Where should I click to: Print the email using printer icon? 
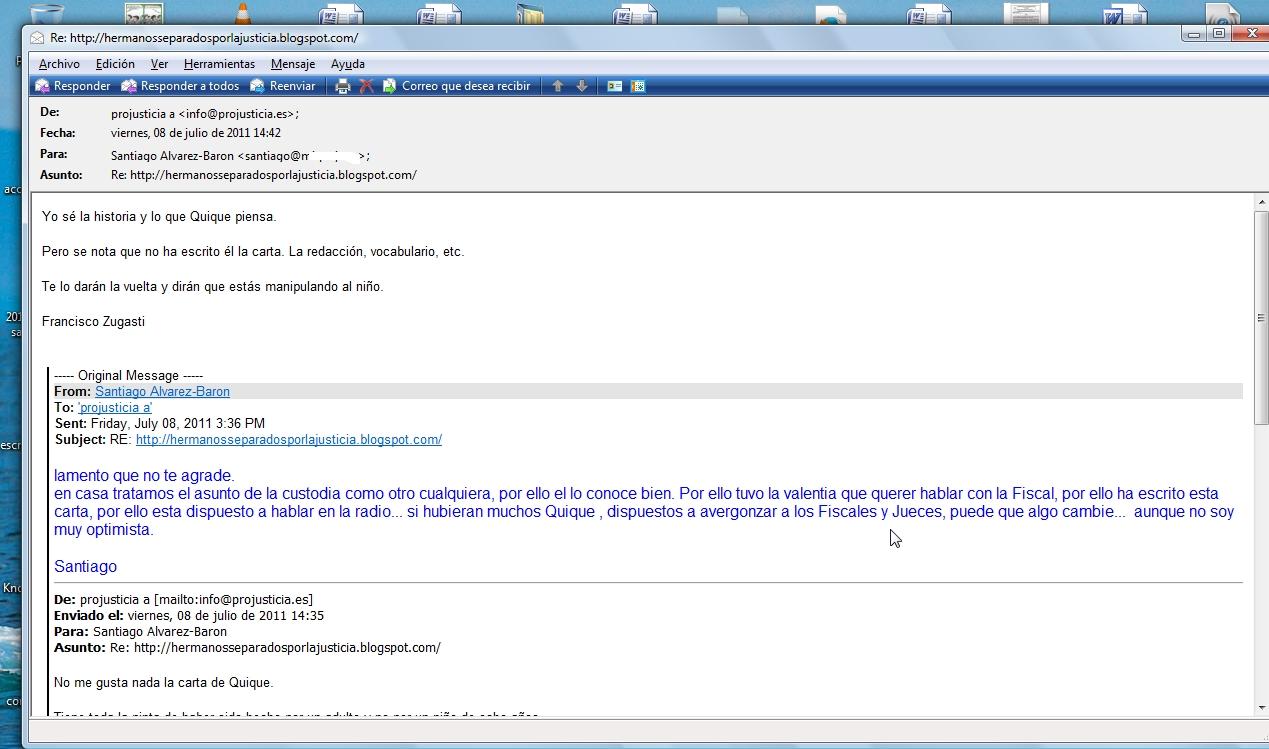(343, 86)
